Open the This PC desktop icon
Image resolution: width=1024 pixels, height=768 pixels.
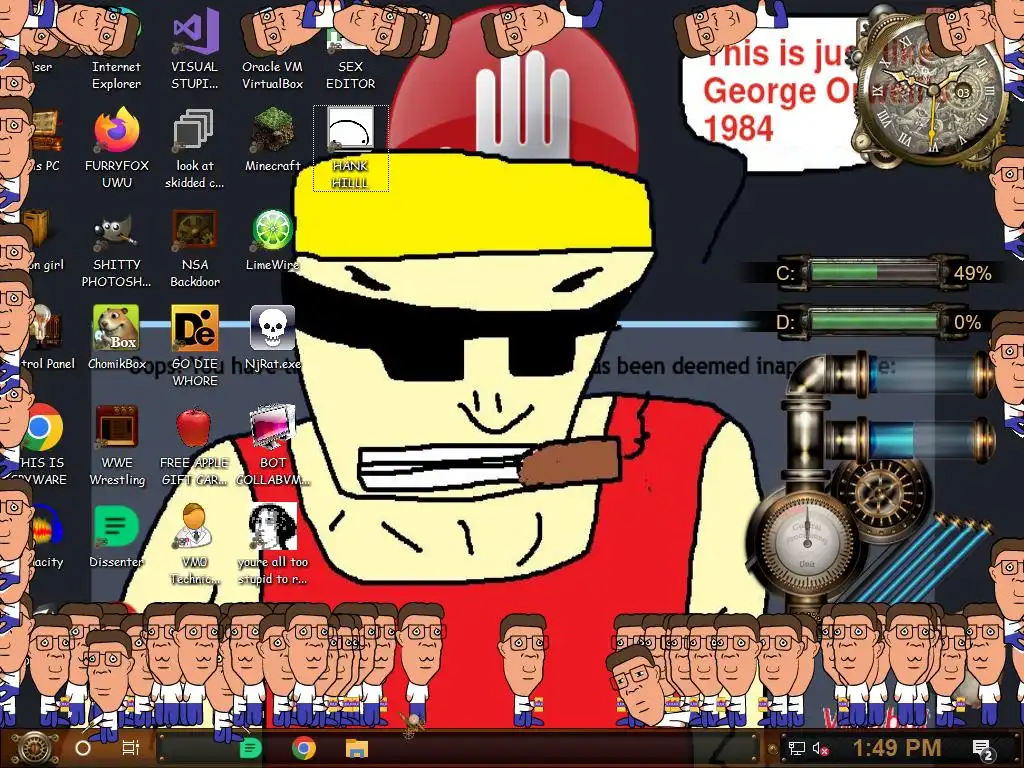pos(44,141)
